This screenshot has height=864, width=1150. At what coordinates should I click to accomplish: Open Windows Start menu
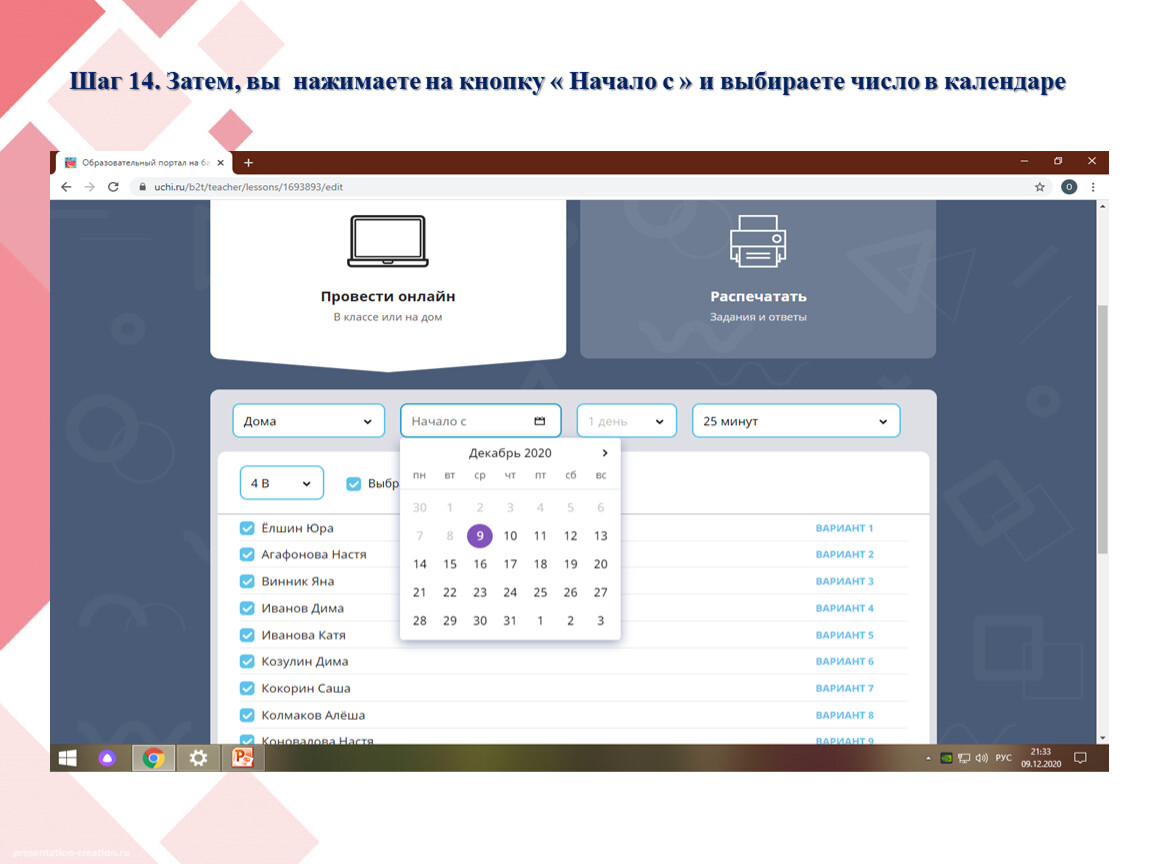pos(68,758)
